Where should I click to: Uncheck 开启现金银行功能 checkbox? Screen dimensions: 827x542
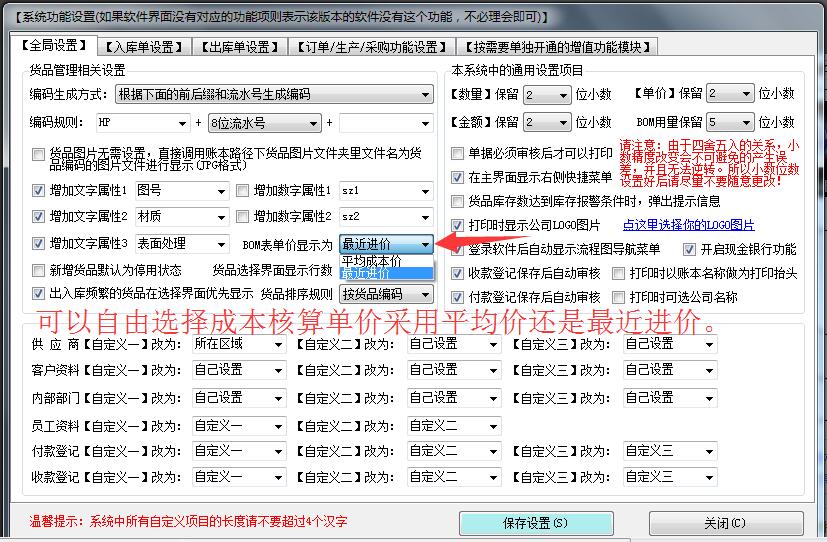tap(689, 249)
